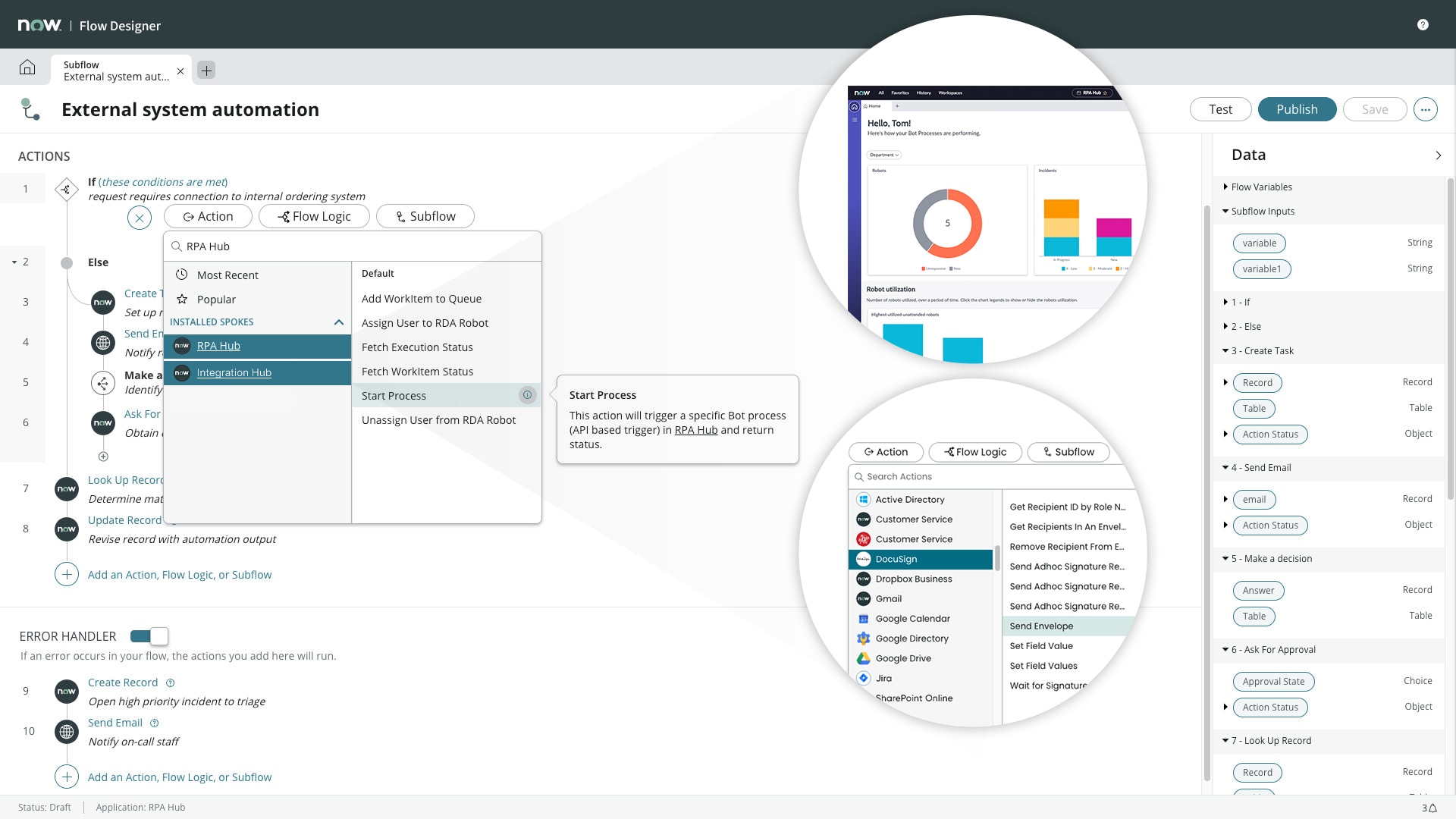Image resolution: width=1456 pixels, height=819 pixels.
Task: Switch to the Subflow tab
Action: (425, 216)
